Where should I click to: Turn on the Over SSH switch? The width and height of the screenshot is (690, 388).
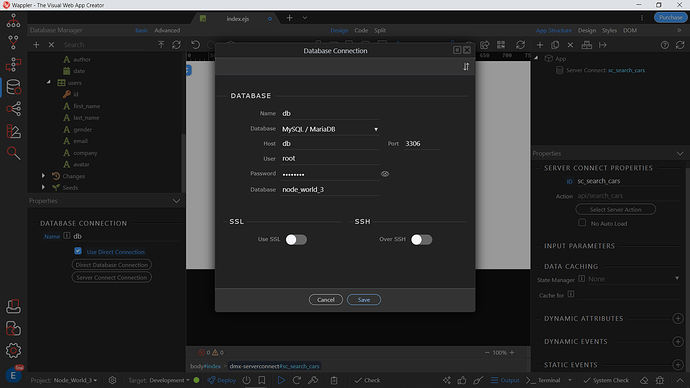click(422, 239)
